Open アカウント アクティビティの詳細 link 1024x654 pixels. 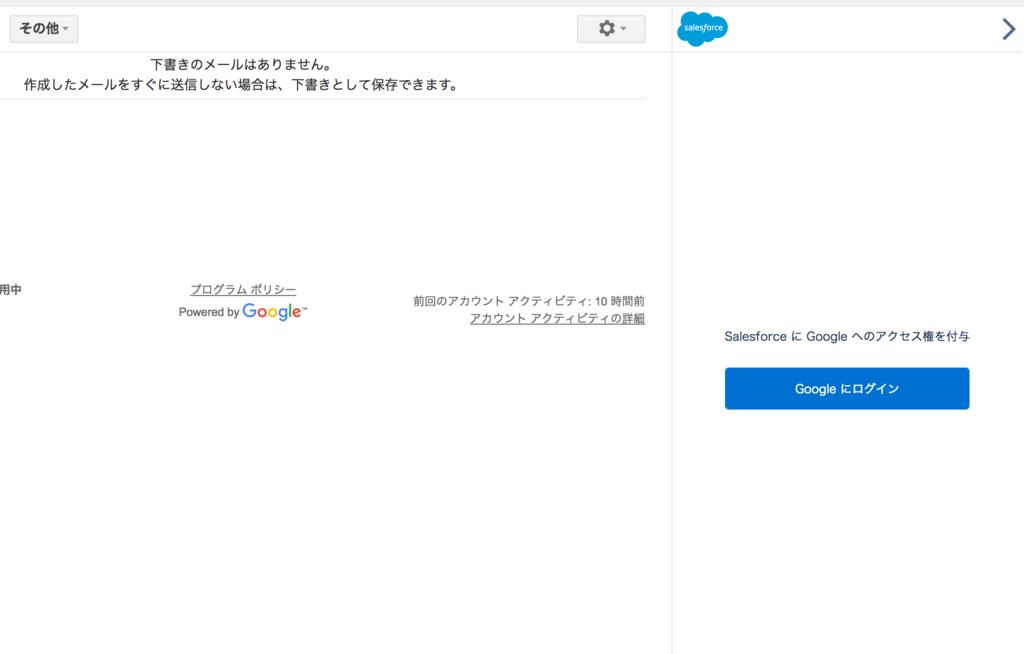[557, 318]
